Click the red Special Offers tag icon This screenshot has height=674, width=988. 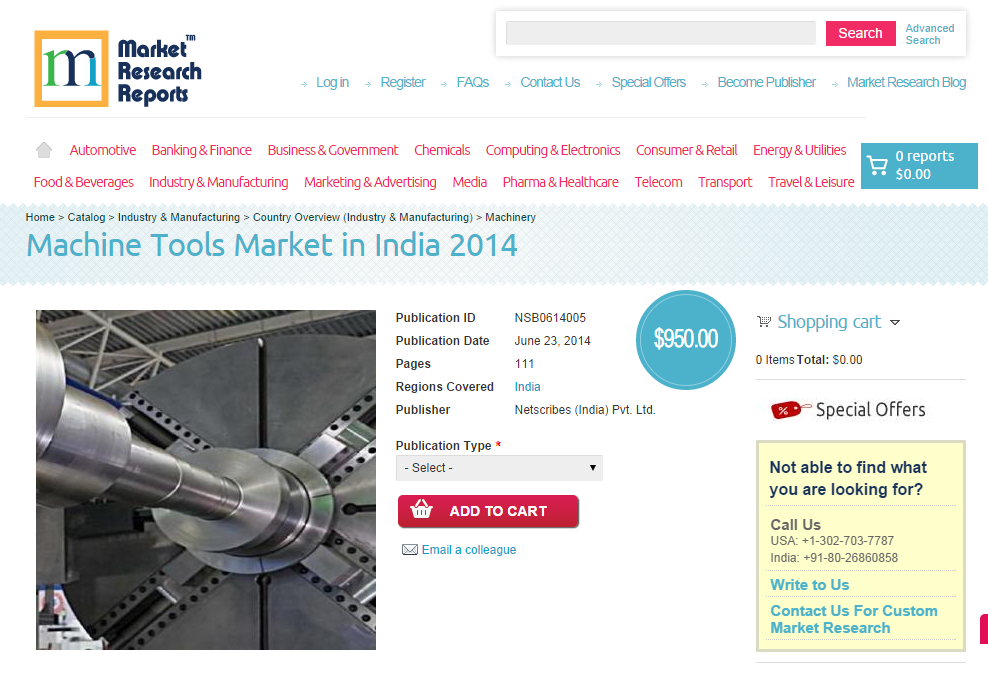[790, 410]
